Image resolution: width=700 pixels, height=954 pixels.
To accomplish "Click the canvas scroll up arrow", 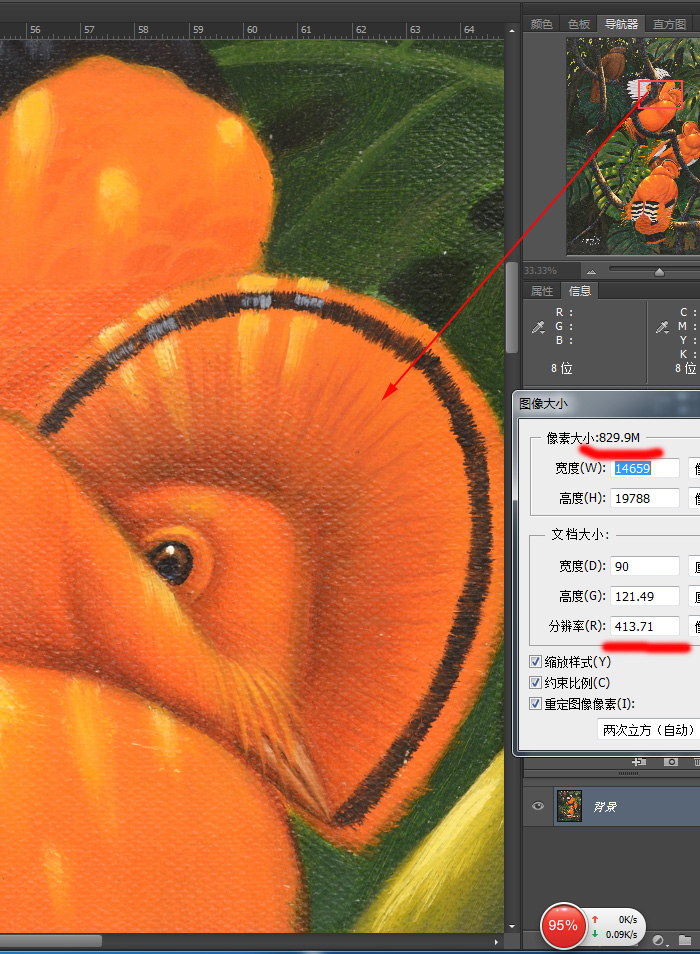I will pos(511,30).
